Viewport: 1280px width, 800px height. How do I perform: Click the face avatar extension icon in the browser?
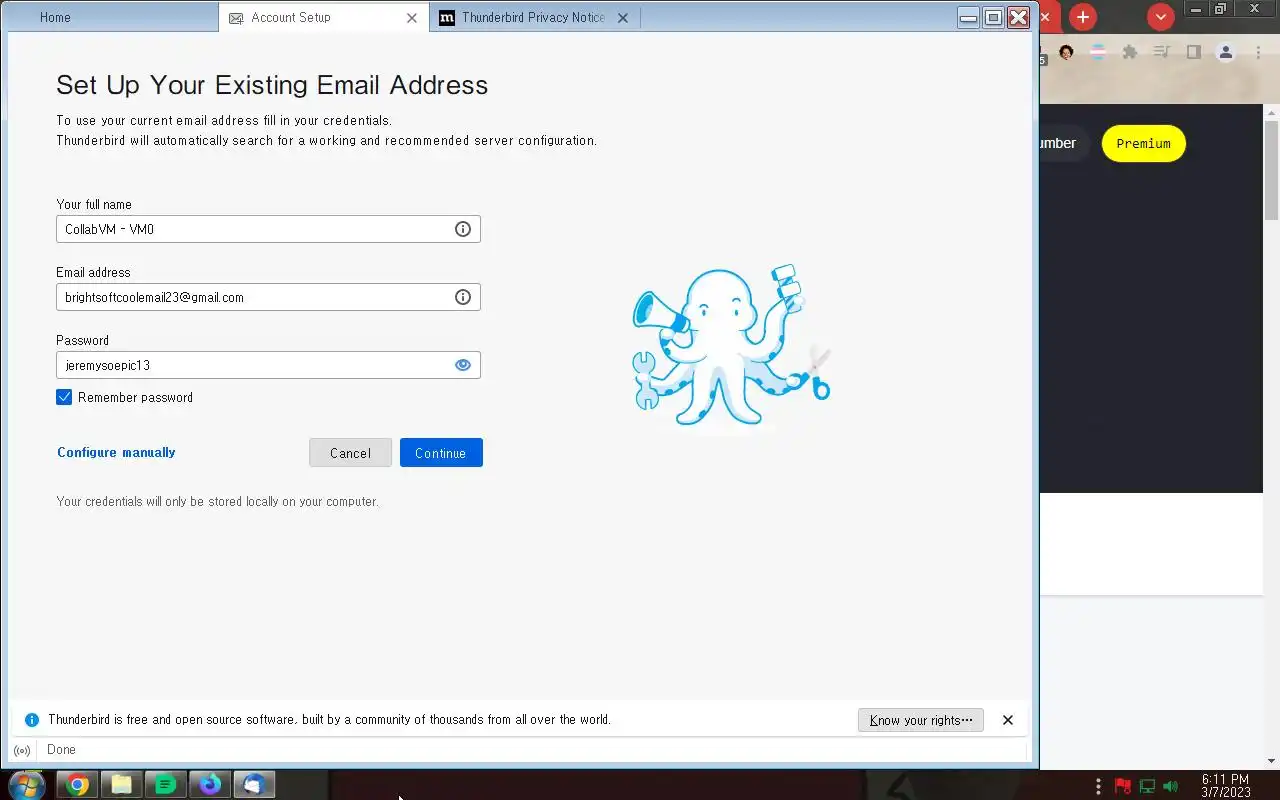click(1066, 52)
